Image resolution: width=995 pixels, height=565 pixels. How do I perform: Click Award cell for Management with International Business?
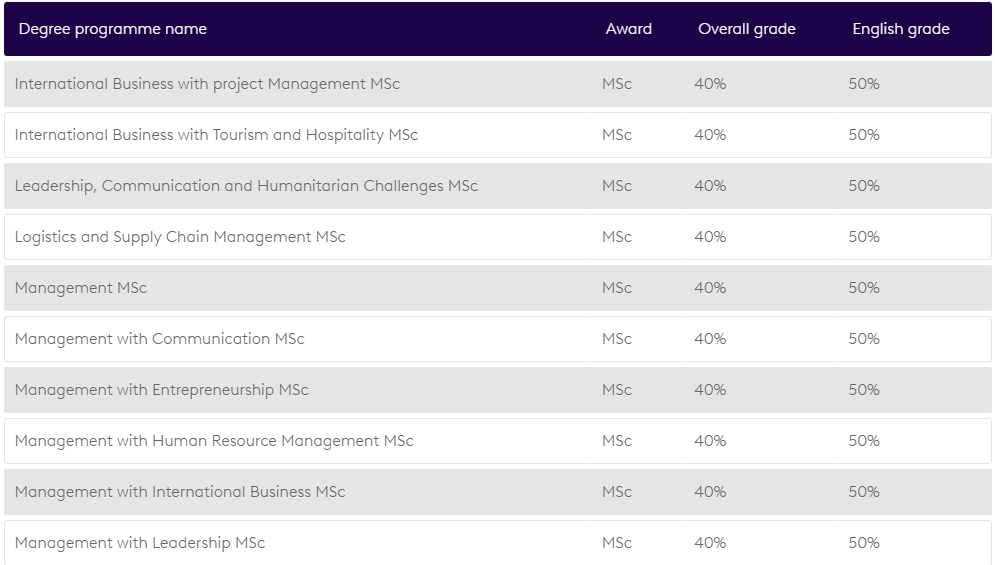pos(617,492)
